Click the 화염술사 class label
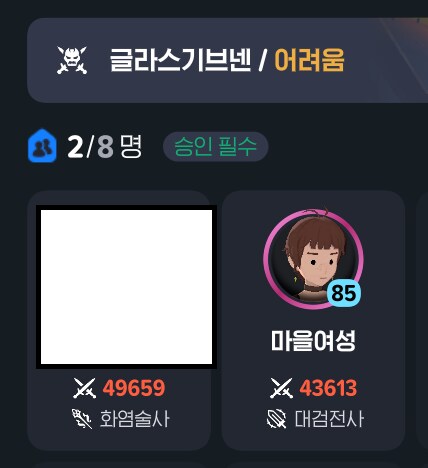 coord(135,419)
